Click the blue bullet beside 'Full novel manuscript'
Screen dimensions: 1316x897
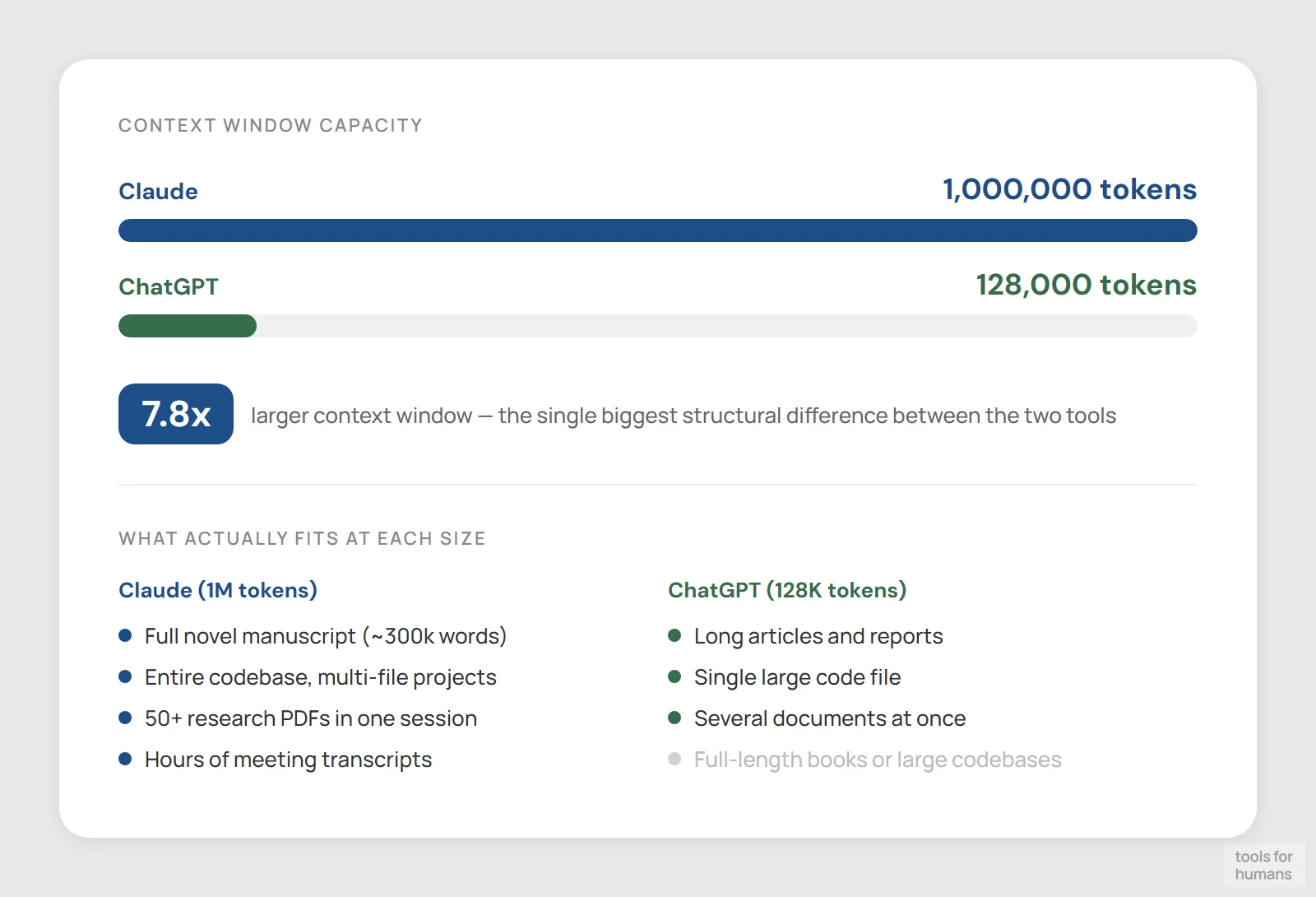click(125, 634)
